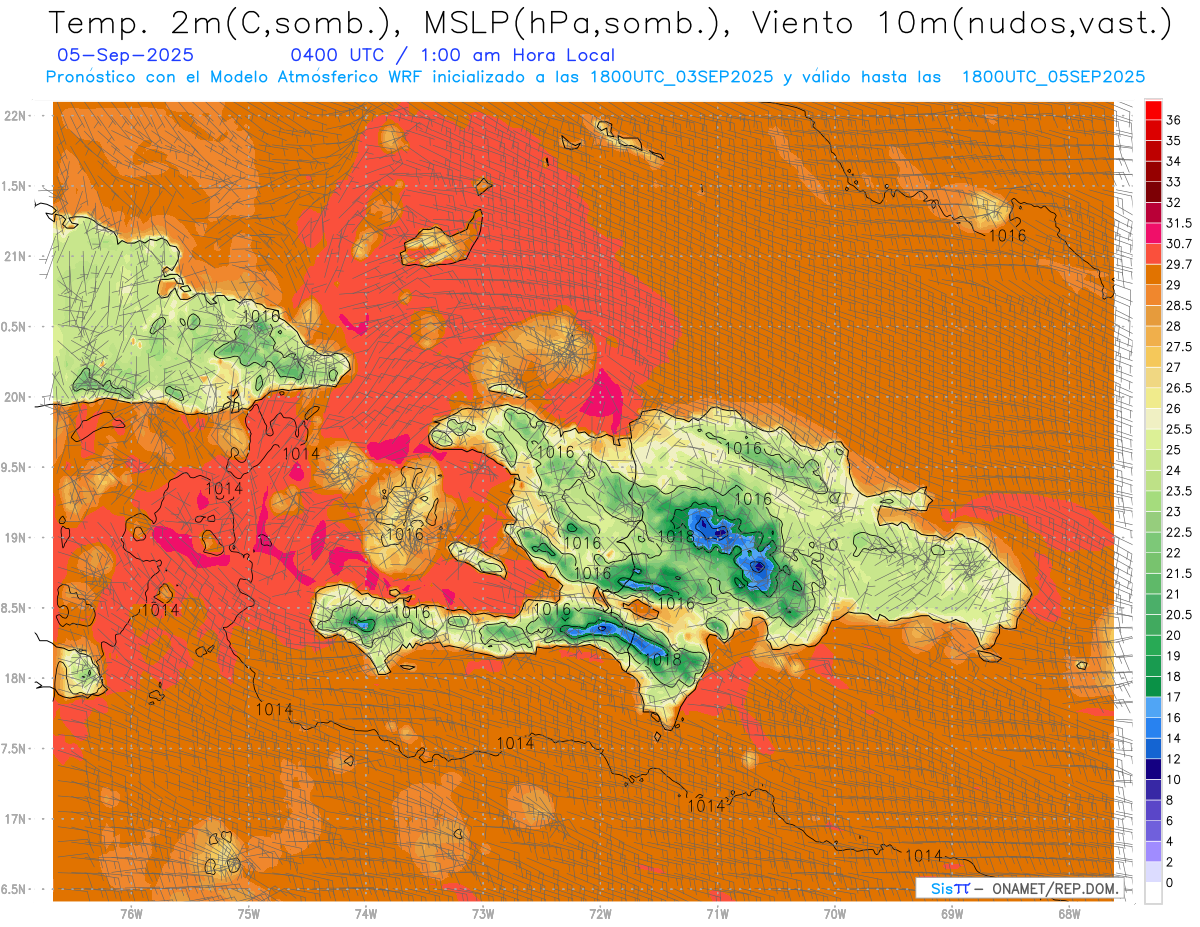This screenshot has height=927, width=1200.
Task: Click legend value '30.7'
Action: pos(1179,244)
